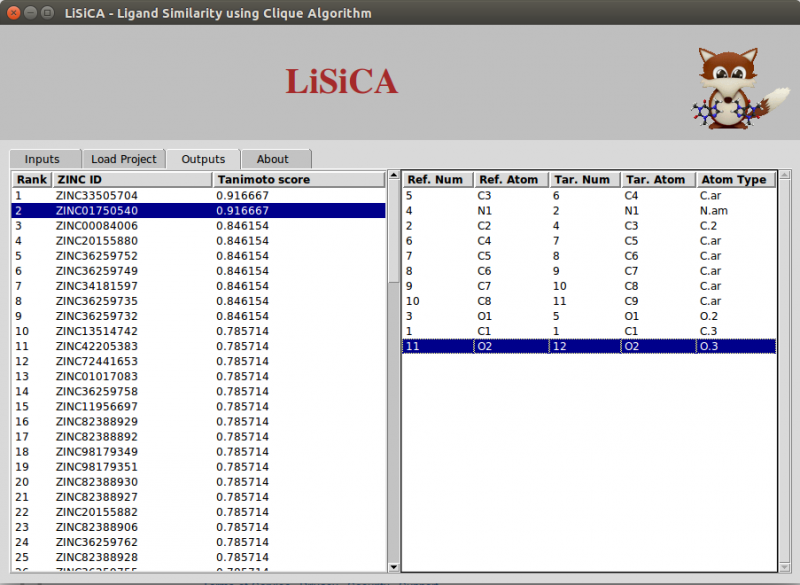Click the Ref. Num column header
Viewport: 800px width, 585px height.
pos(437,180)
